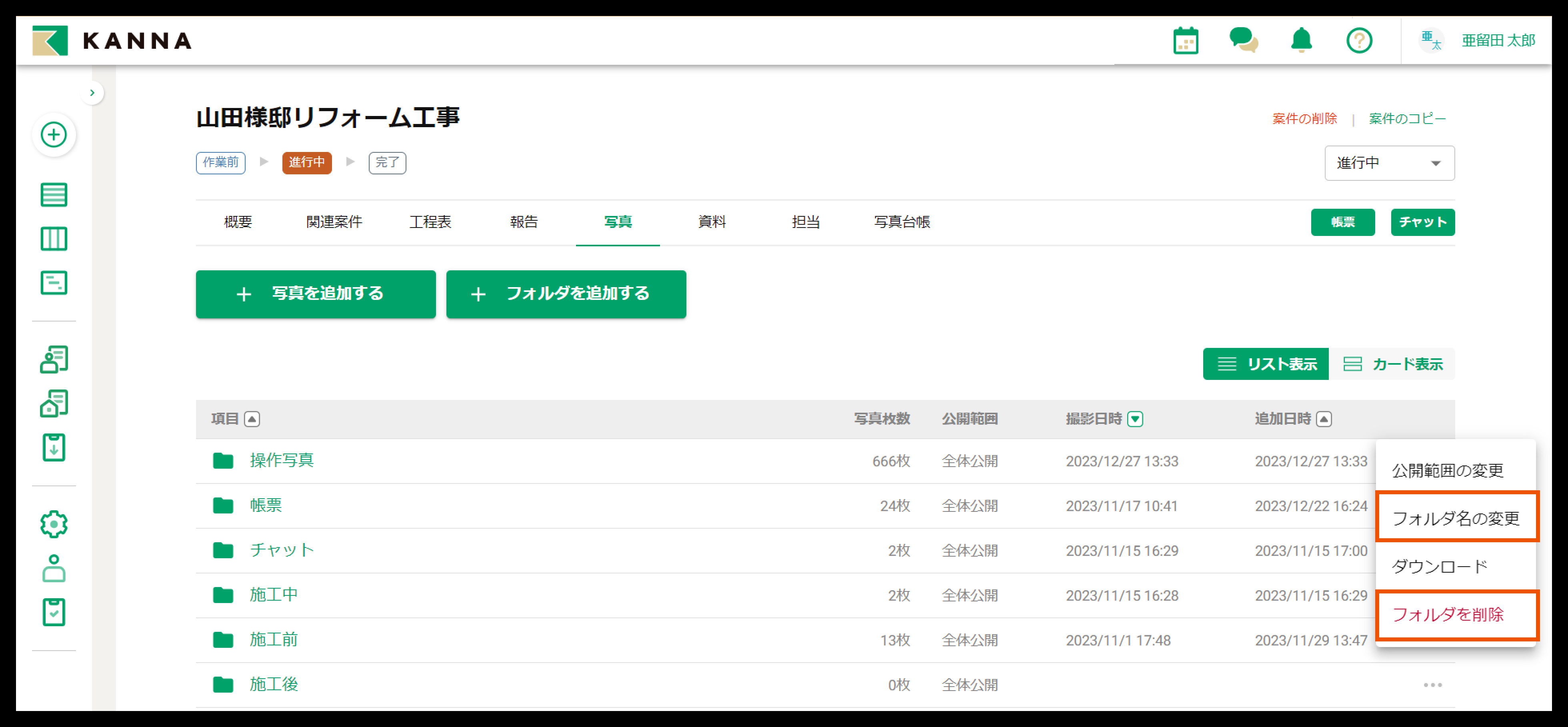Click 案件のコピー link
Screen dimensions: 1568x727
point(1407,119)
